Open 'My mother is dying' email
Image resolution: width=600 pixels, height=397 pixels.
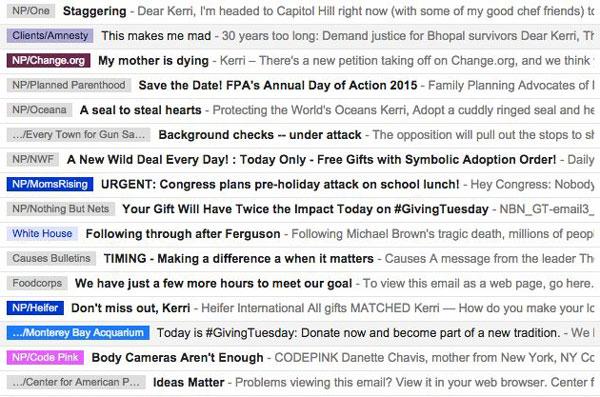tap(153, 60)
